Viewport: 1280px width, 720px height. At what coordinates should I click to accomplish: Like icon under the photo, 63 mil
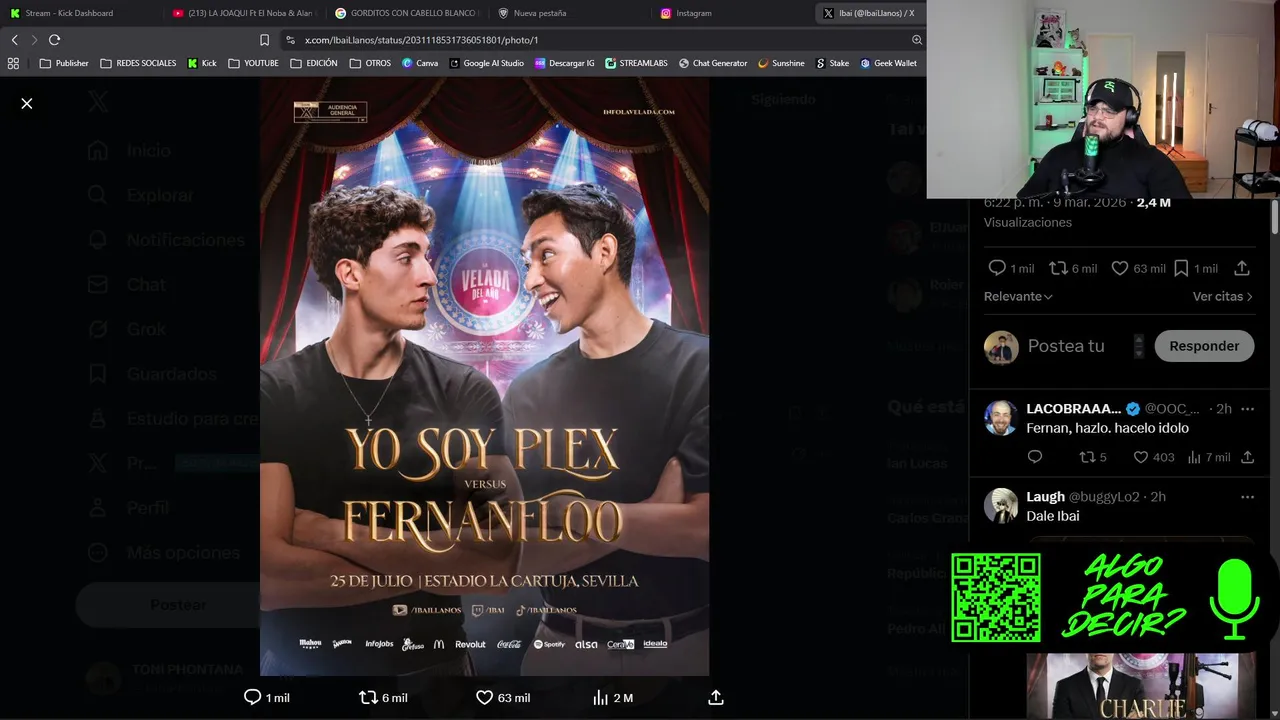point(484,697)
